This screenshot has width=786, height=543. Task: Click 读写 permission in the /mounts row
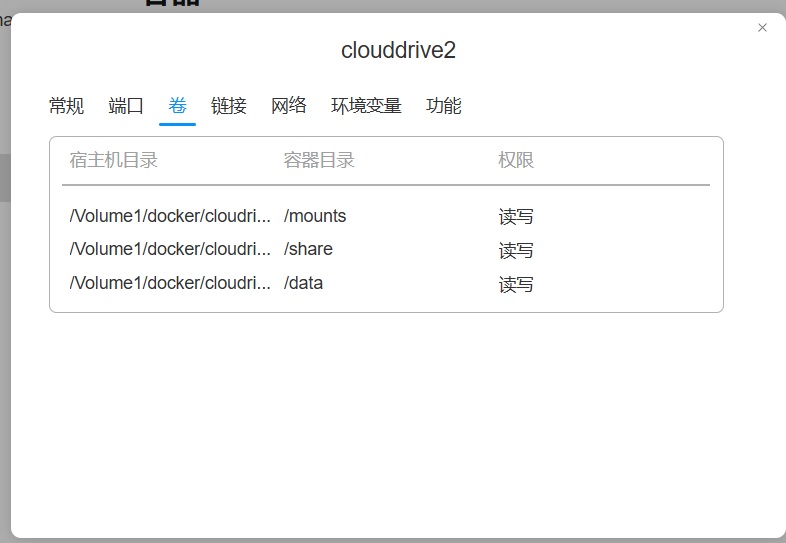pos(516,217)
